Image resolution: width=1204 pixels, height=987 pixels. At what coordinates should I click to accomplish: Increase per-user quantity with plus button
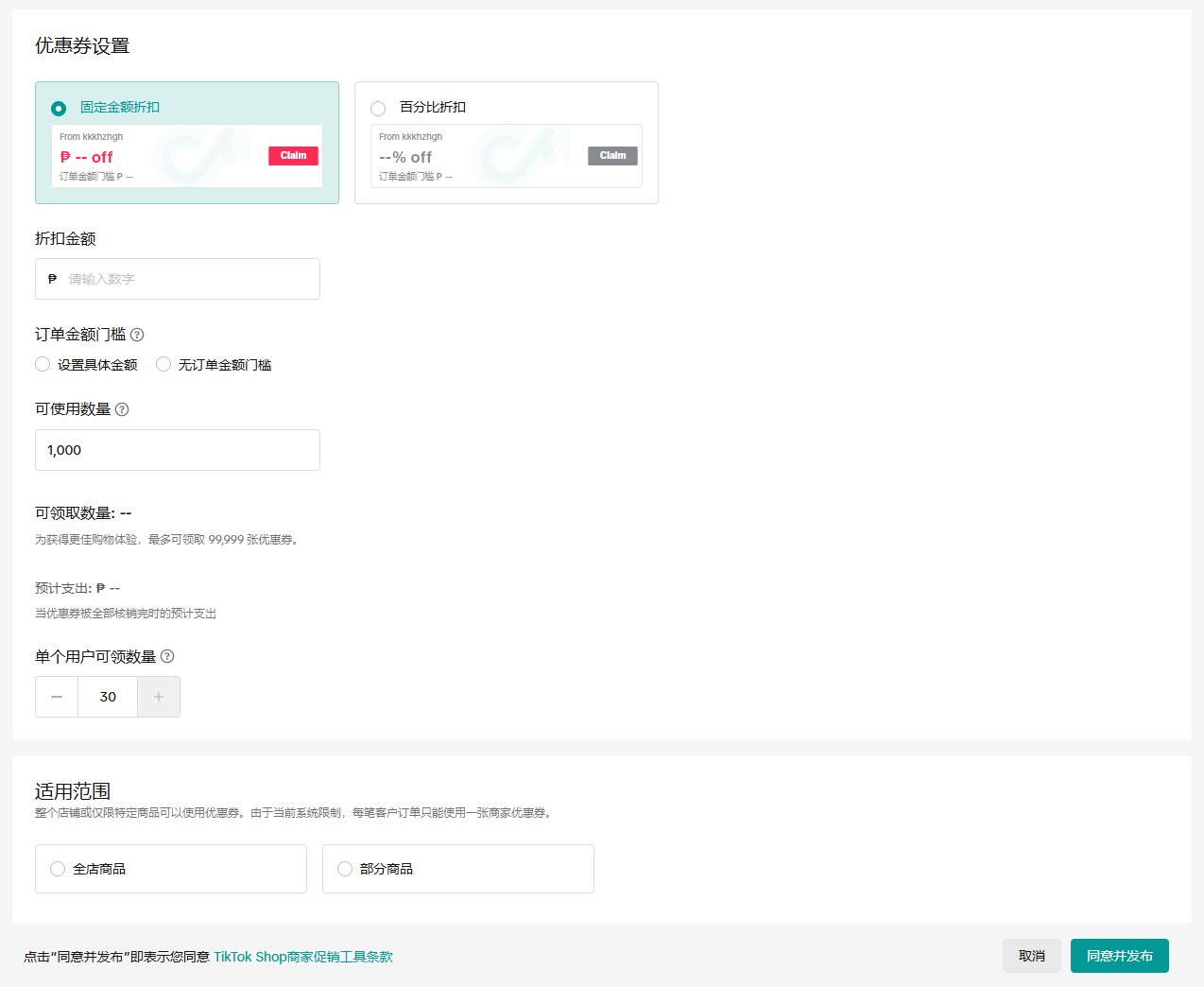click(159, 697)
